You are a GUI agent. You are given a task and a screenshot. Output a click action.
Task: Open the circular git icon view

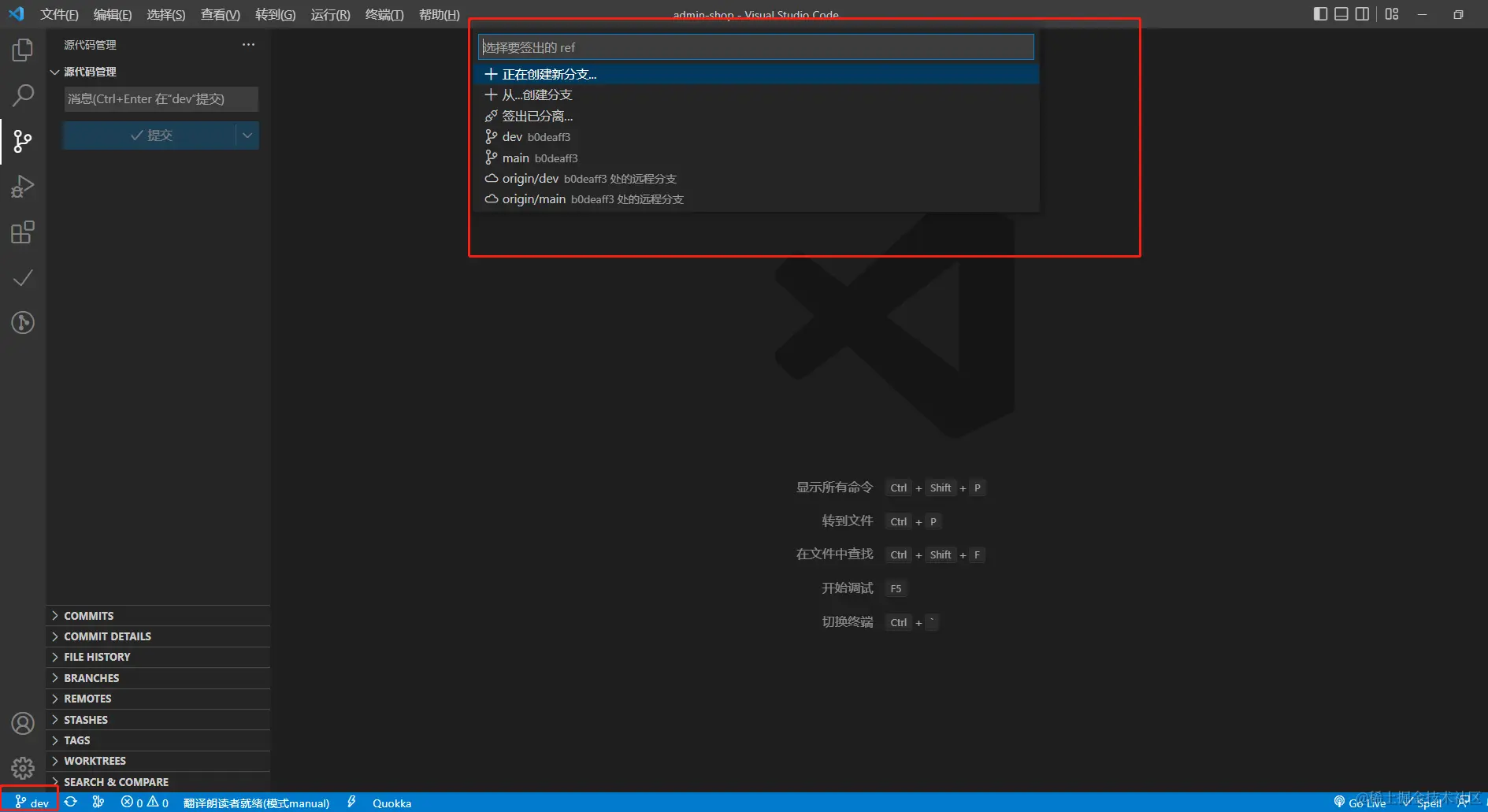23,323
